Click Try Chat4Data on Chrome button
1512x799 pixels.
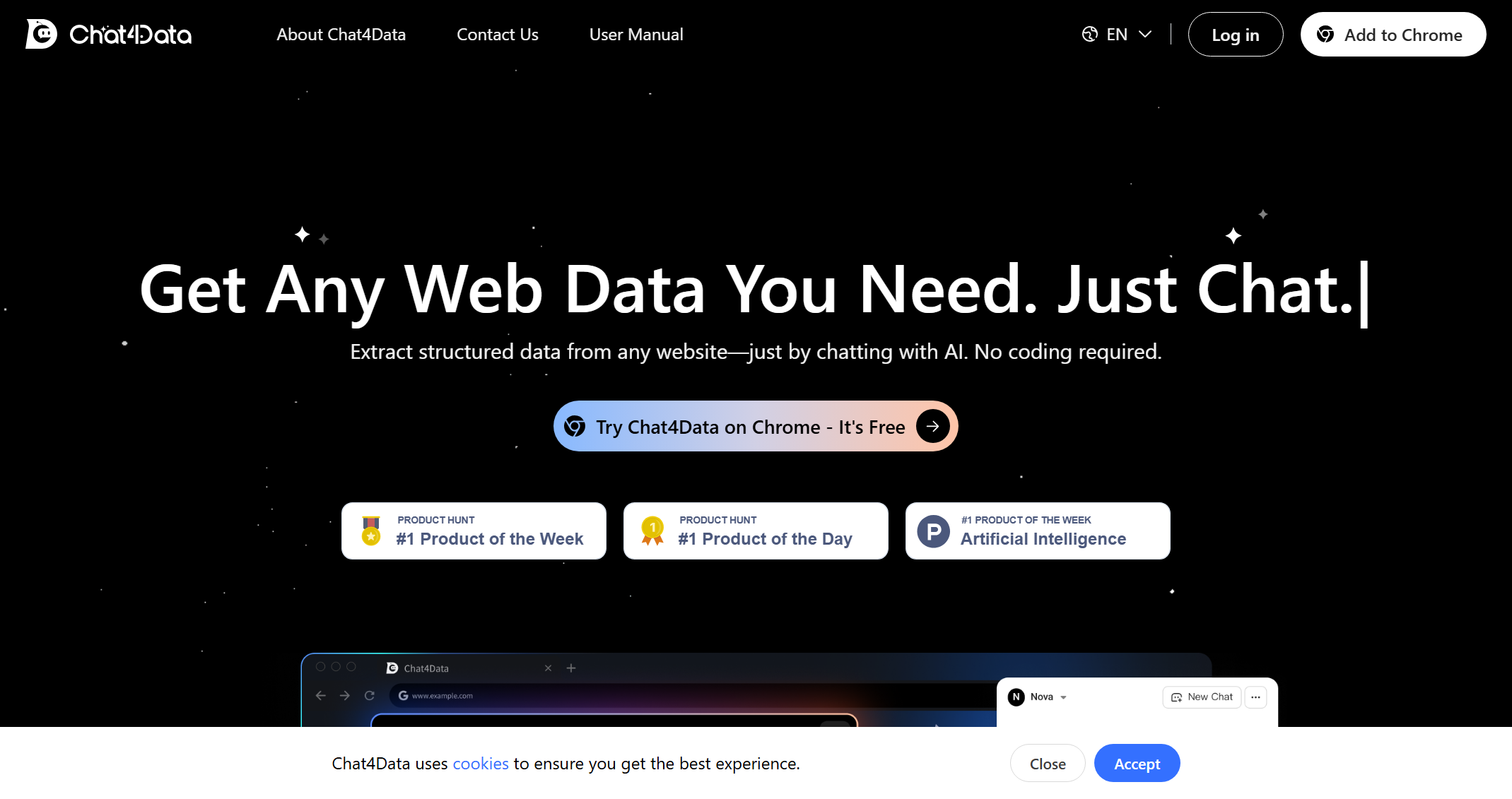(x=756, y=426)
